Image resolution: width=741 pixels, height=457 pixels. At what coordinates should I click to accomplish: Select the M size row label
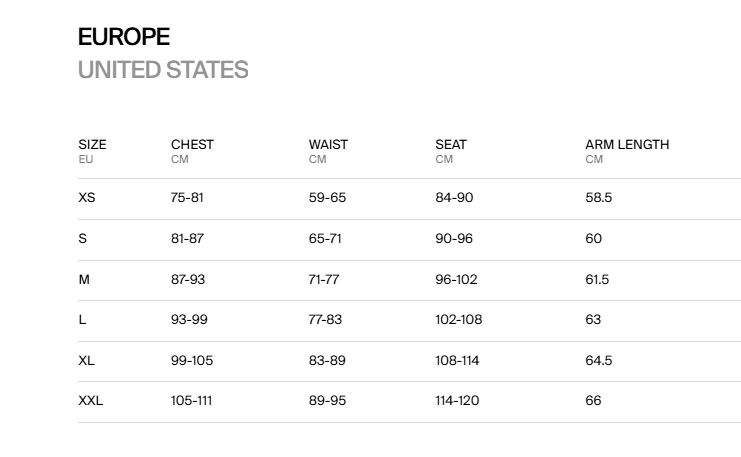pyautogui.click(x=84, y=280)
